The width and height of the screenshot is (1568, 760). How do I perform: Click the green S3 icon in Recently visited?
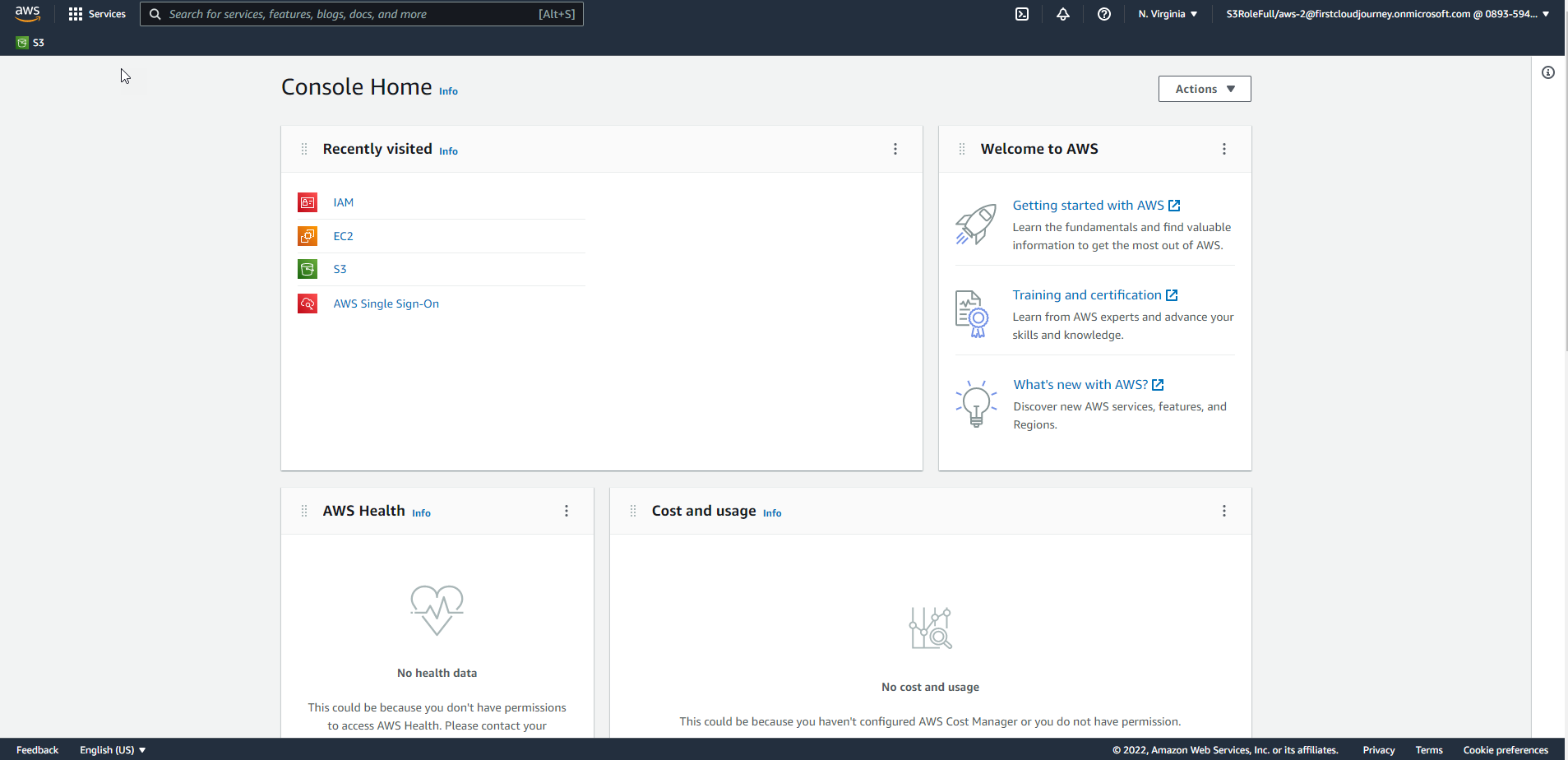(x=308, y=269)
